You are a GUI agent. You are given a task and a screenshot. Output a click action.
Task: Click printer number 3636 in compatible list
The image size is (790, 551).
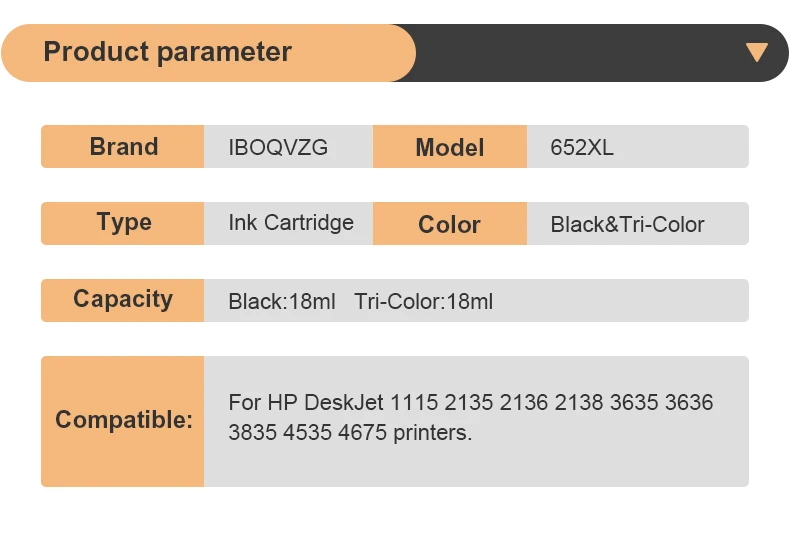(x=688, y=403)
